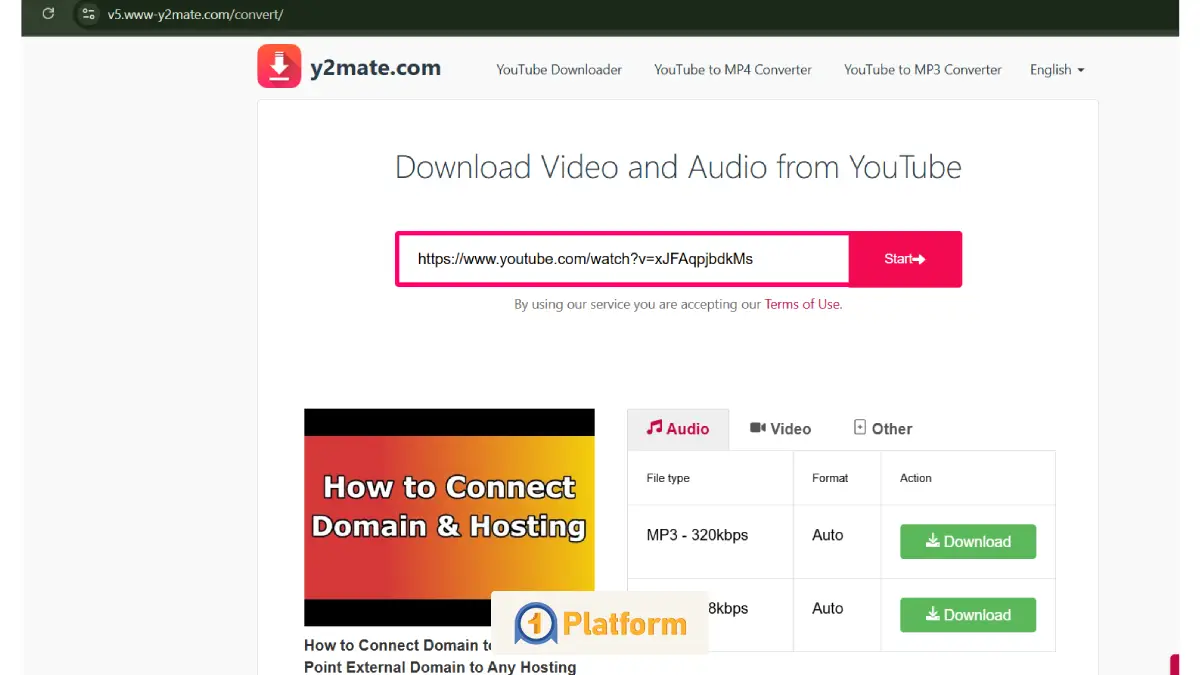Viewport: 1200px width, 675px height.
Task: Click the y2mate.com brand name
Action: click(x=375, y=68)
